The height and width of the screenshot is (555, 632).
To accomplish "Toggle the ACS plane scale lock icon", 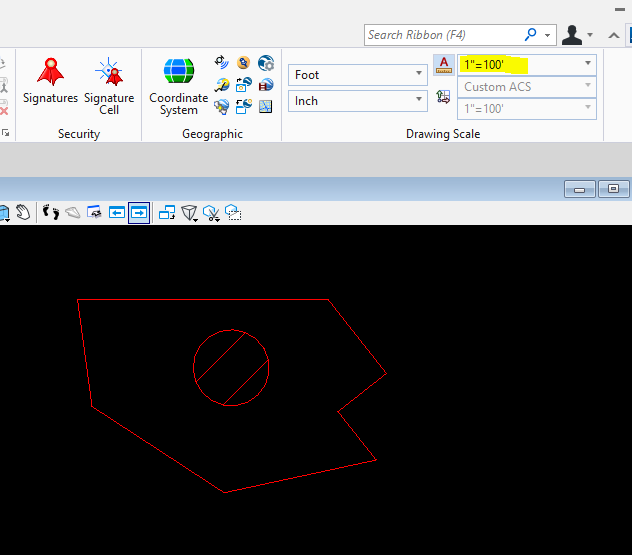I will point(443,97).
